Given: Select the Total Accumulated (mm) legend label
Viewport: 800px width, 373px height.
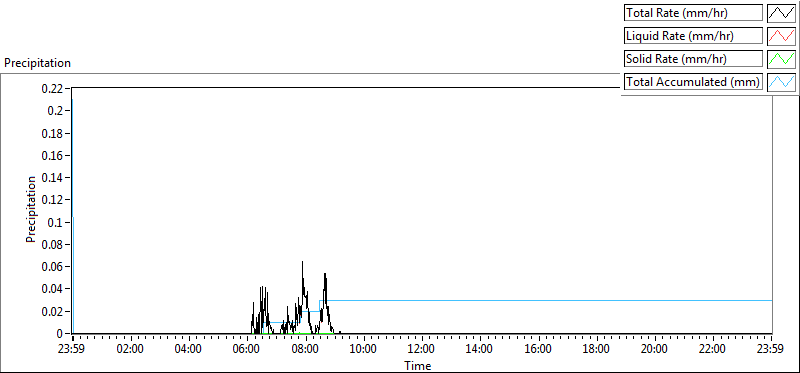Looking at the screenshot, I should point(693,82).
